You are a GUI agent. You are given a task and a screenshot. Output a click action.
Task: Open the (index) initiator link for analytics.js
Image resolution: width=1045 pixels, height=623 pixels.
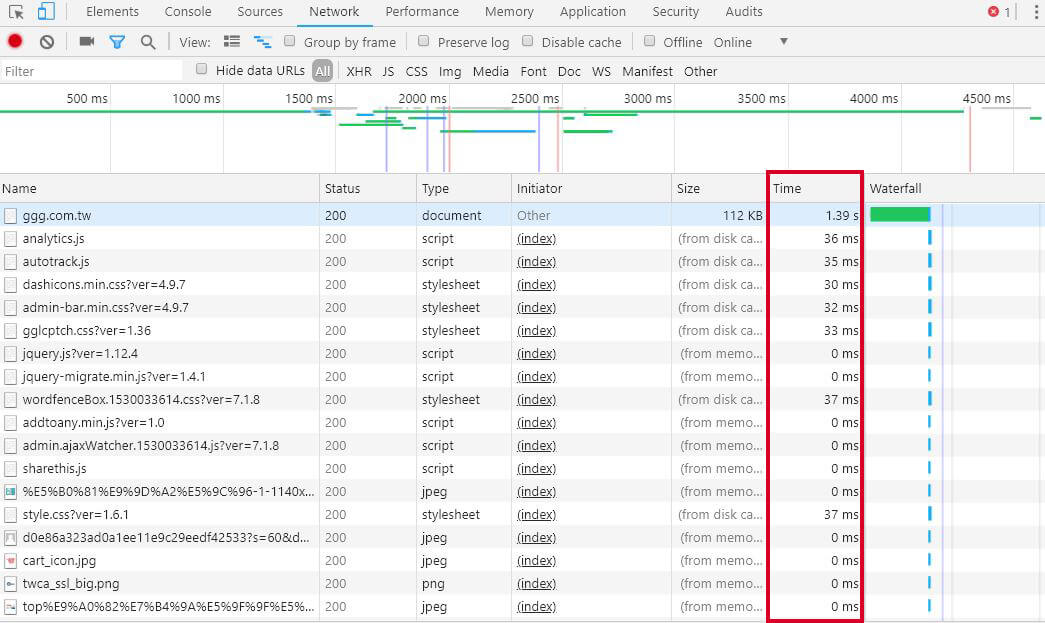coord(536,239)
